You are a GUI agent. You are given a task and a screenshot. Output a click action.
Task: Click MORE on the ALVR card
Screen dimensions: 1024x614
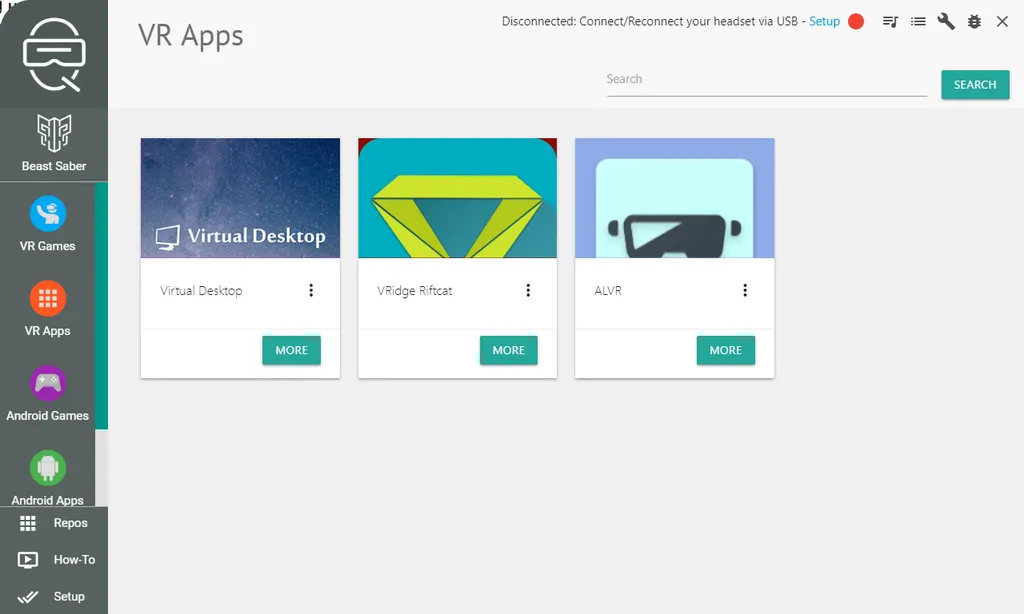726,350
